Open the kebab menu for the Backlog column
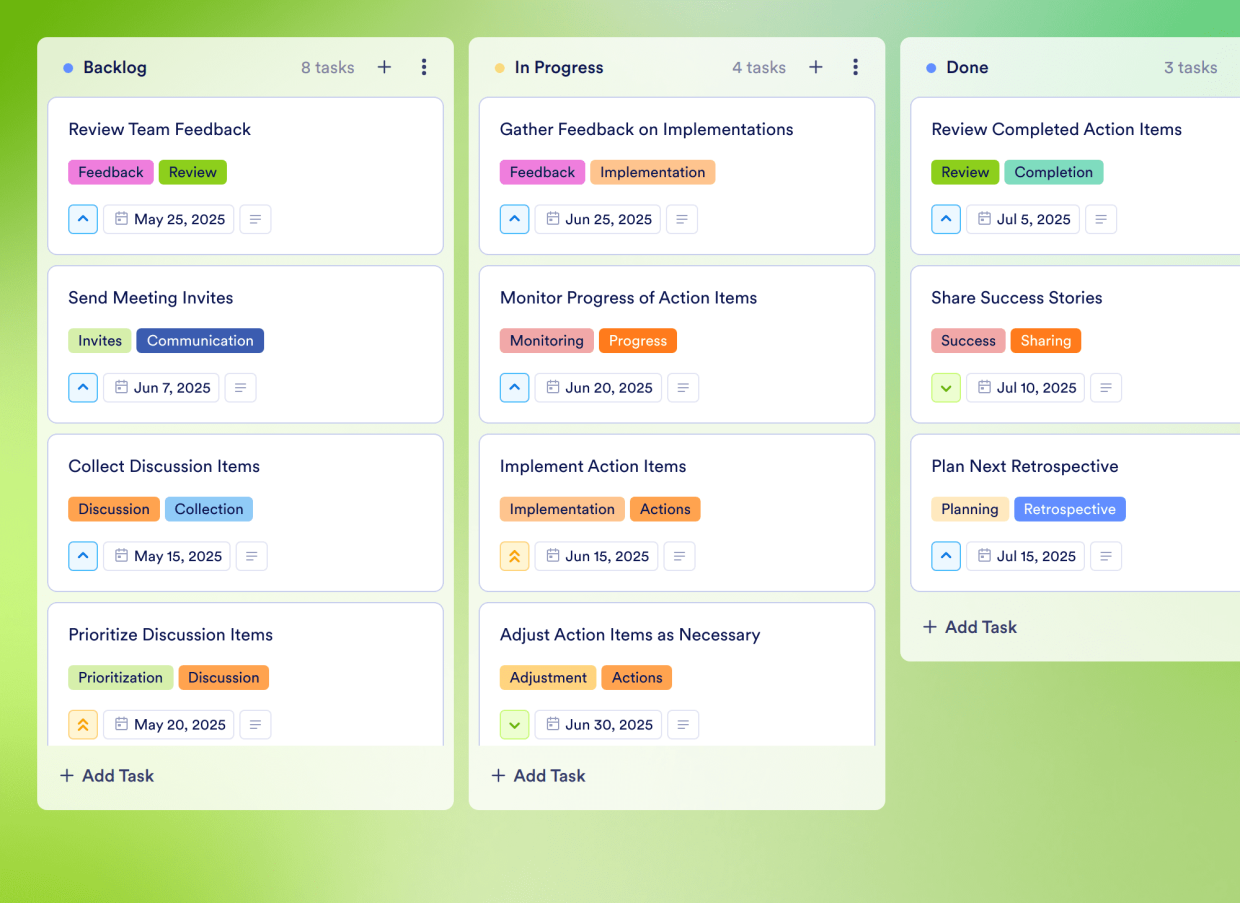 (424, 67)
